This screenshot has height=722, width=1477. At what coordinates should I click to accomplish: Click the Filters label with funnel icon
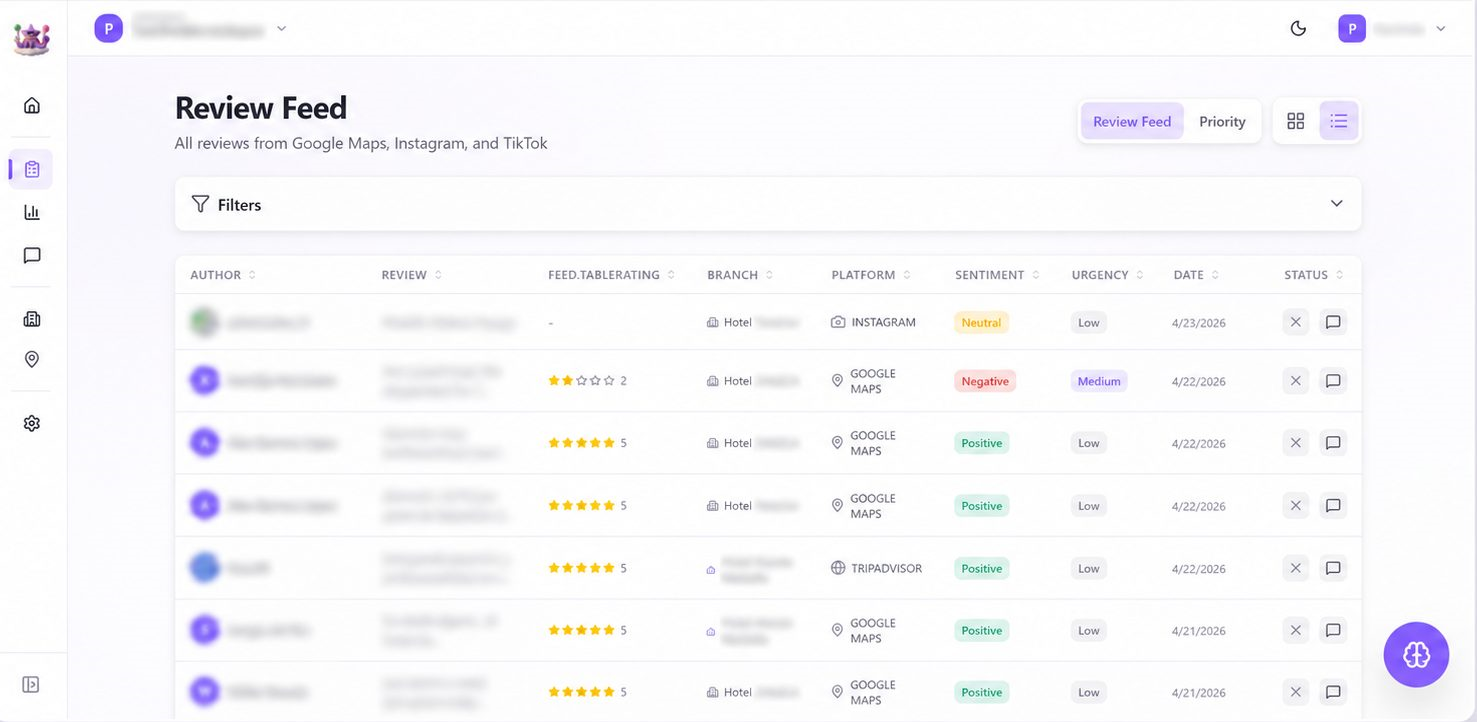click(x=226, y=204)
